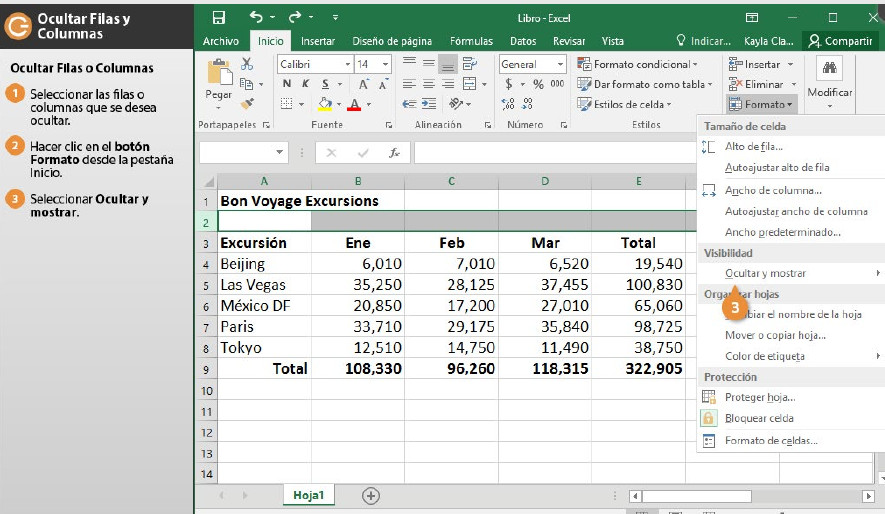Switch to the Insertar ribbon tab

point(318,41)
